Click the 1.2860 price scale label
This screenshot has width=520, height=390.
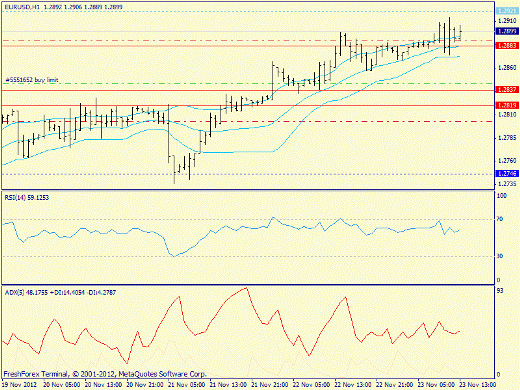point(507,68)
